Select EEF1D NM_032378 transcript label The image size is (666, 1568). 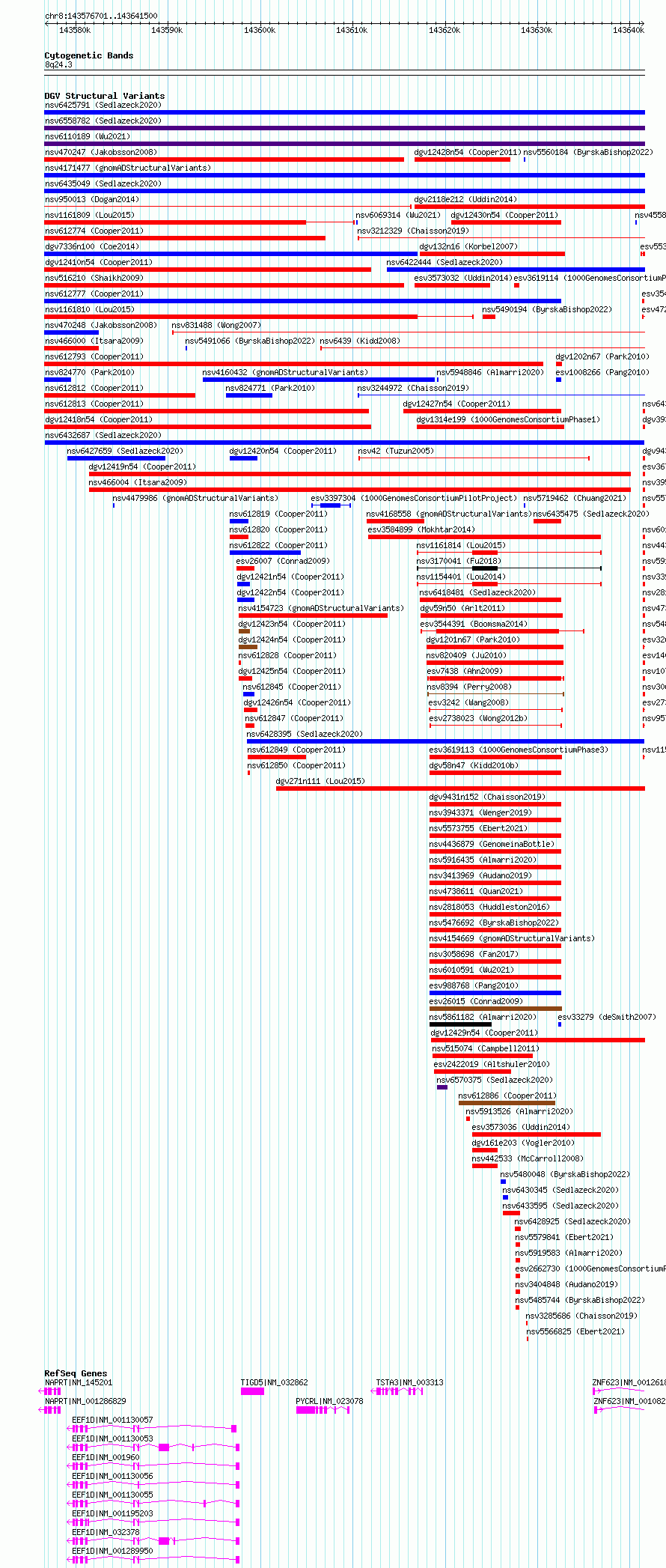(106, 1532)
